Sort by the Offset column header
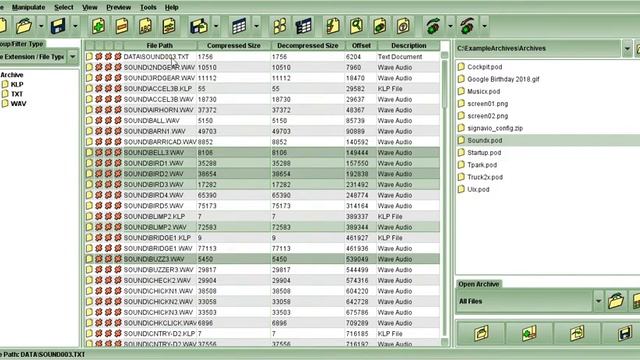The image size is (640, 360). pos(361,46)
